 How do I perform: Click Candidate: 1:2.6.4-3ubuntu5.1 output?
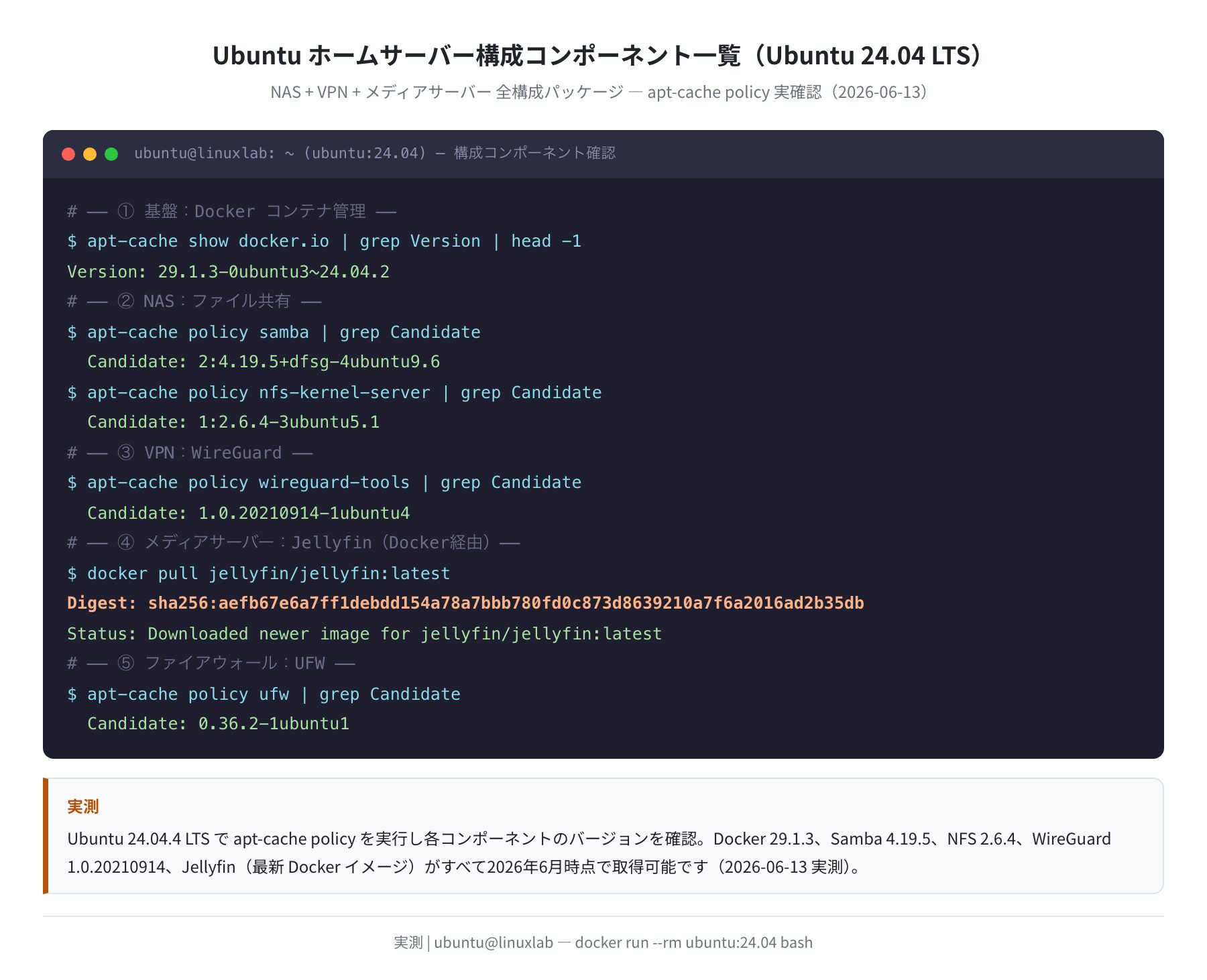[x=233, y=422]
